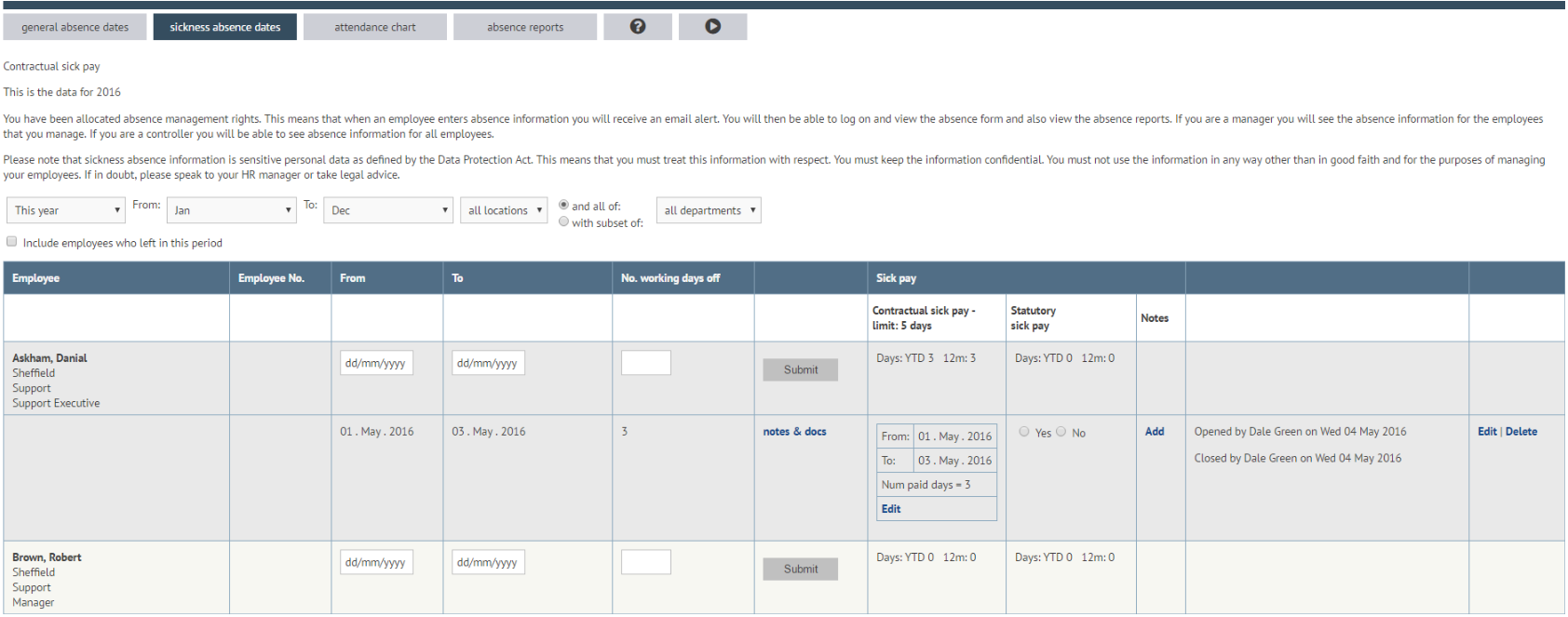Click Robert Brown's From date field
The height and width of the screenshot is (617, 1568).
376,562
